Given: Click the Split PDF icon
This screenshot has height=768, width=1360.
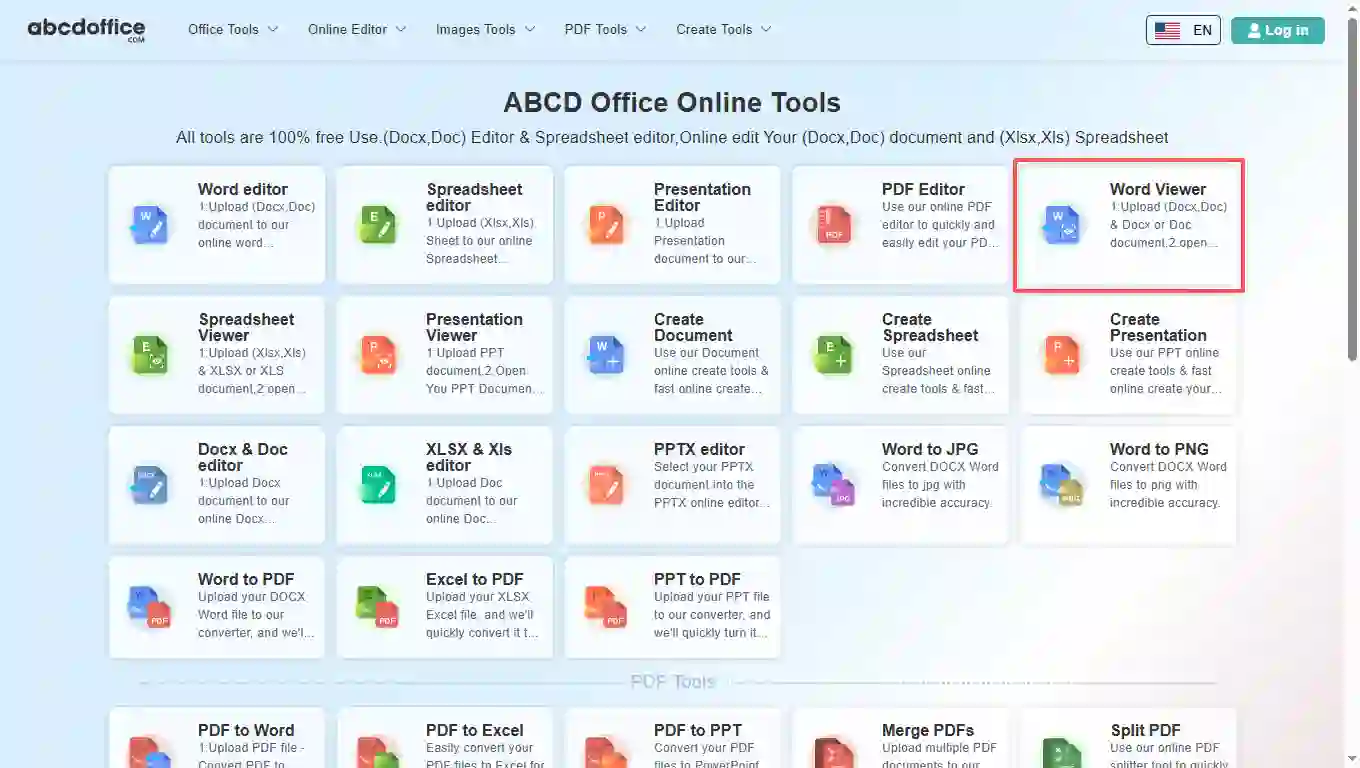Looking at the screenshot, I should pyautogui.click(x=1061, y=752).
